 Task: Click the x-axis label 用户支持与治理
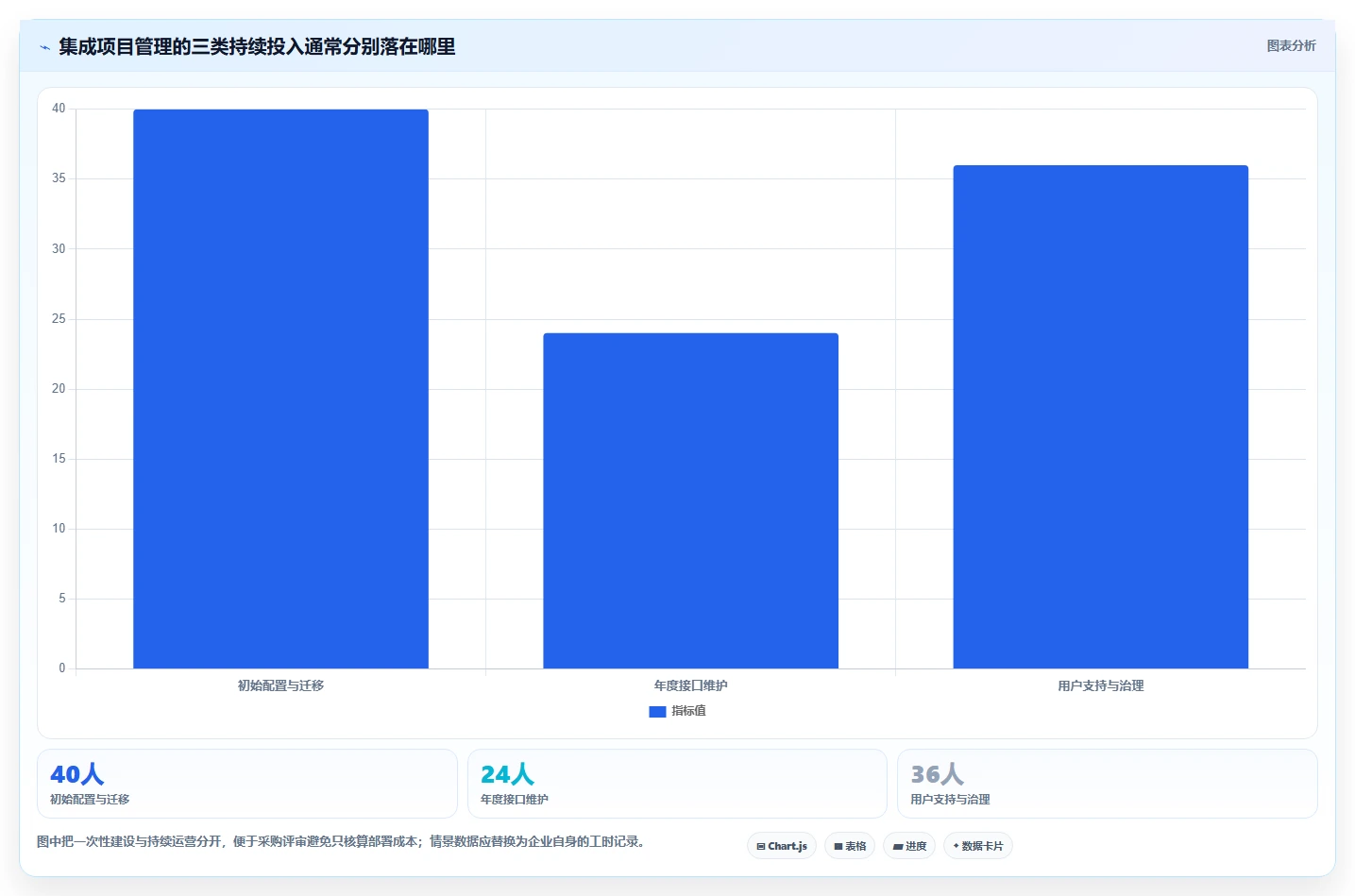click(1100, 685)
